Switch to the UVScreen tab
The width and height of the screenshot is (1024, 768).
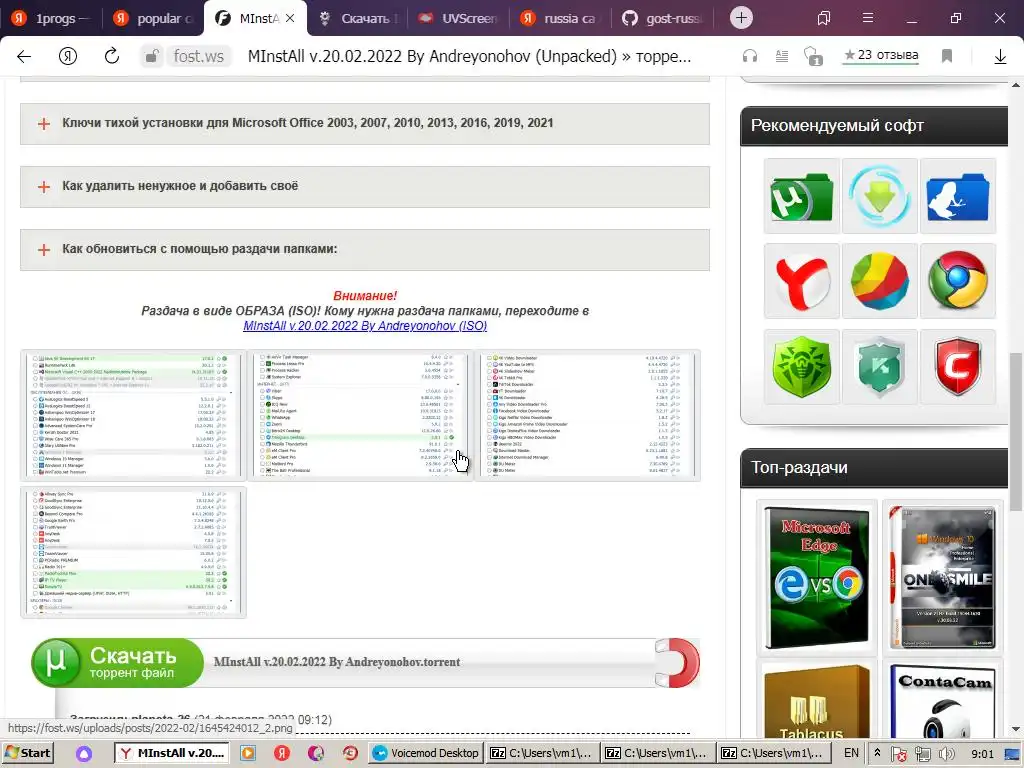pyautogui.click(x=459, y=18)
